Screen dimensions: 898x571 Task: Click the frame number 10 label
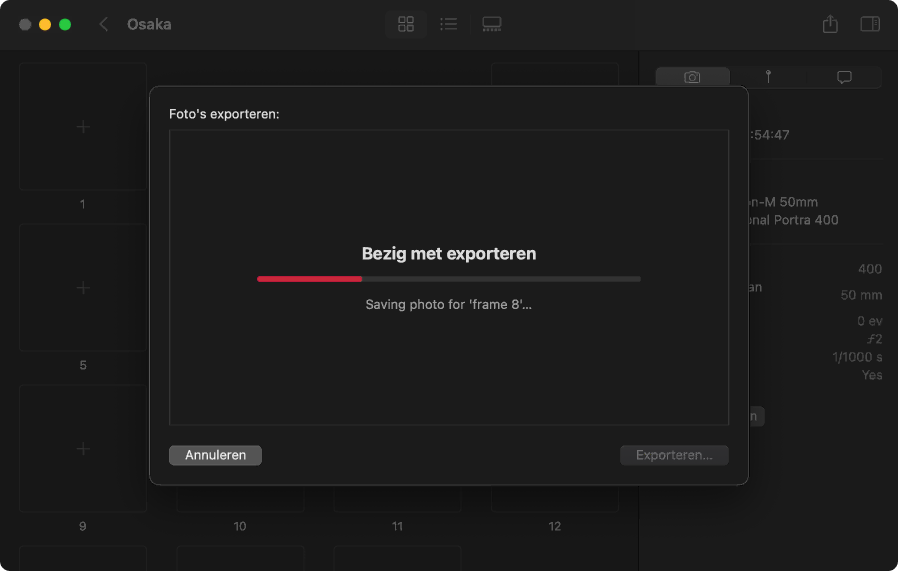click(x=240, y=526)
